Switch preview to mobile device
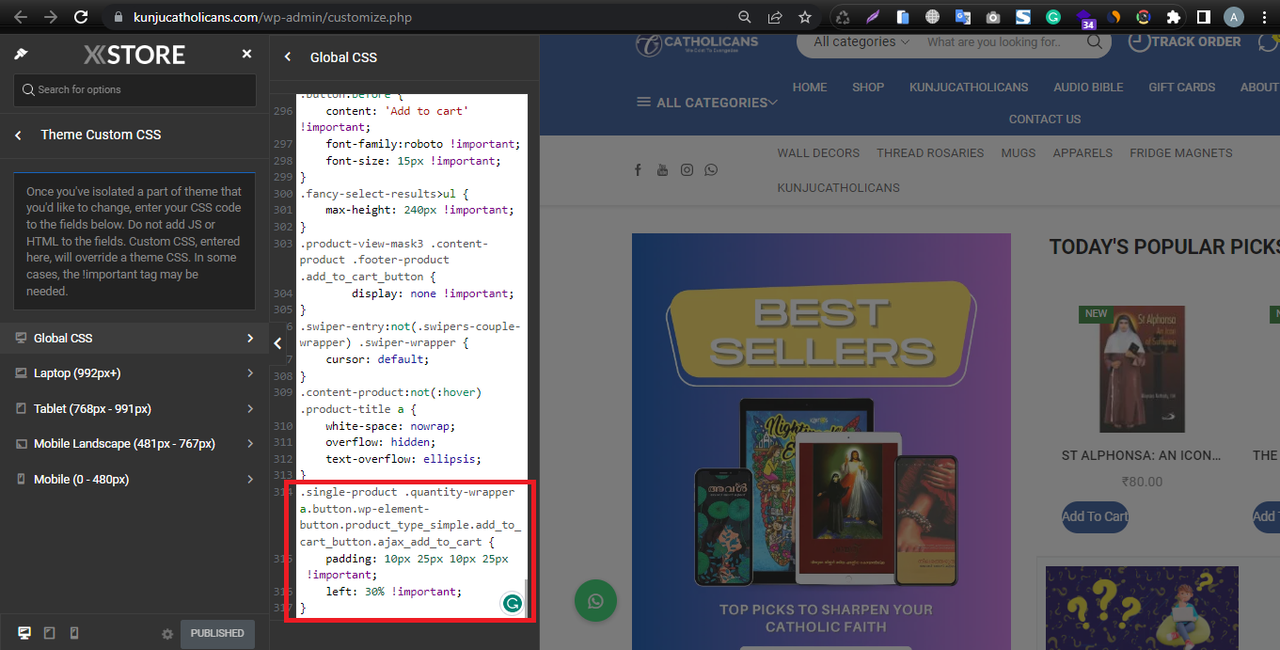1280x650 pixels. tap(74, 633)
